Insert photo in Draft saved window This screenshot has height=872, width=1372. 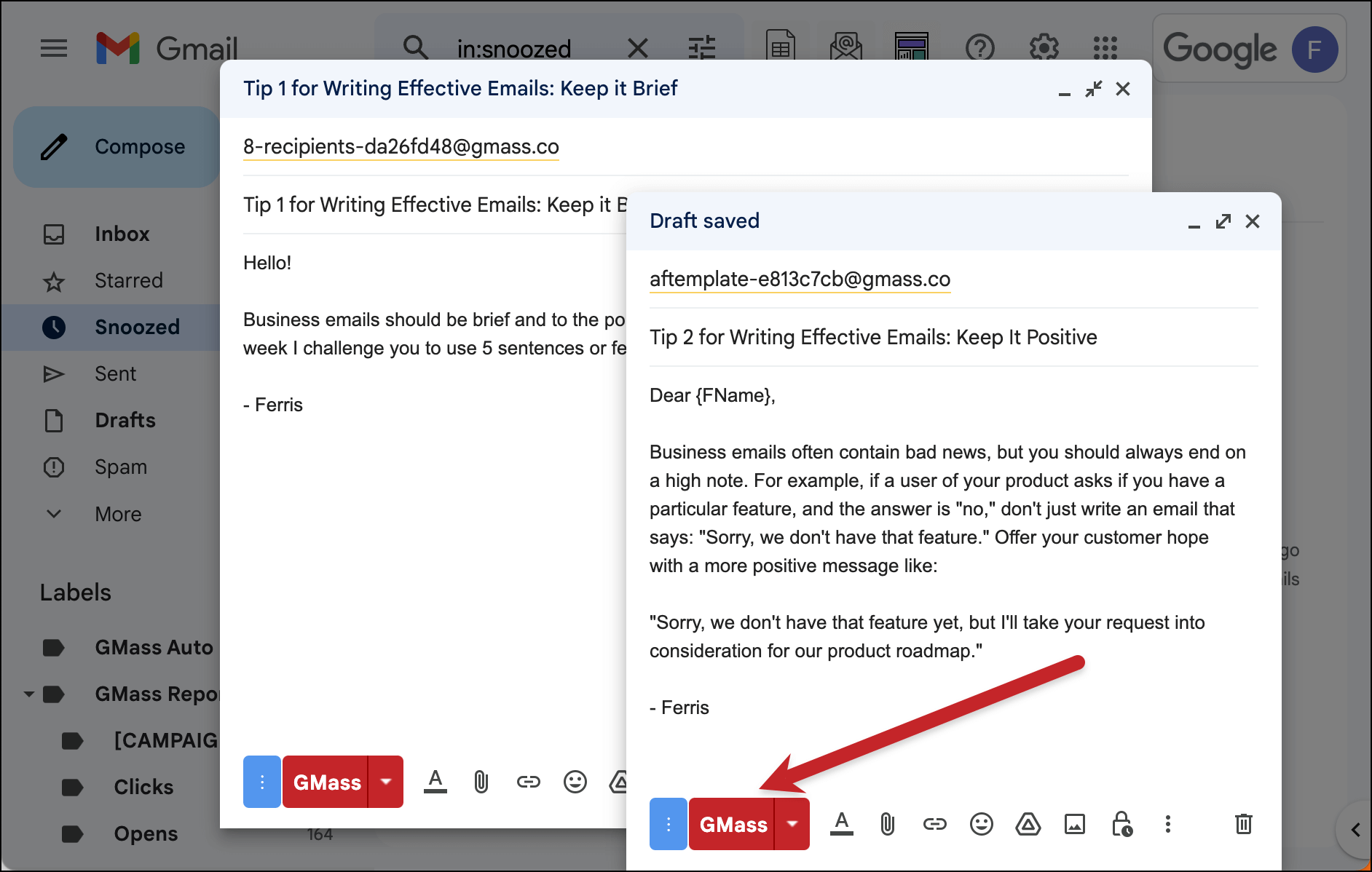(x=1075, y=825)
